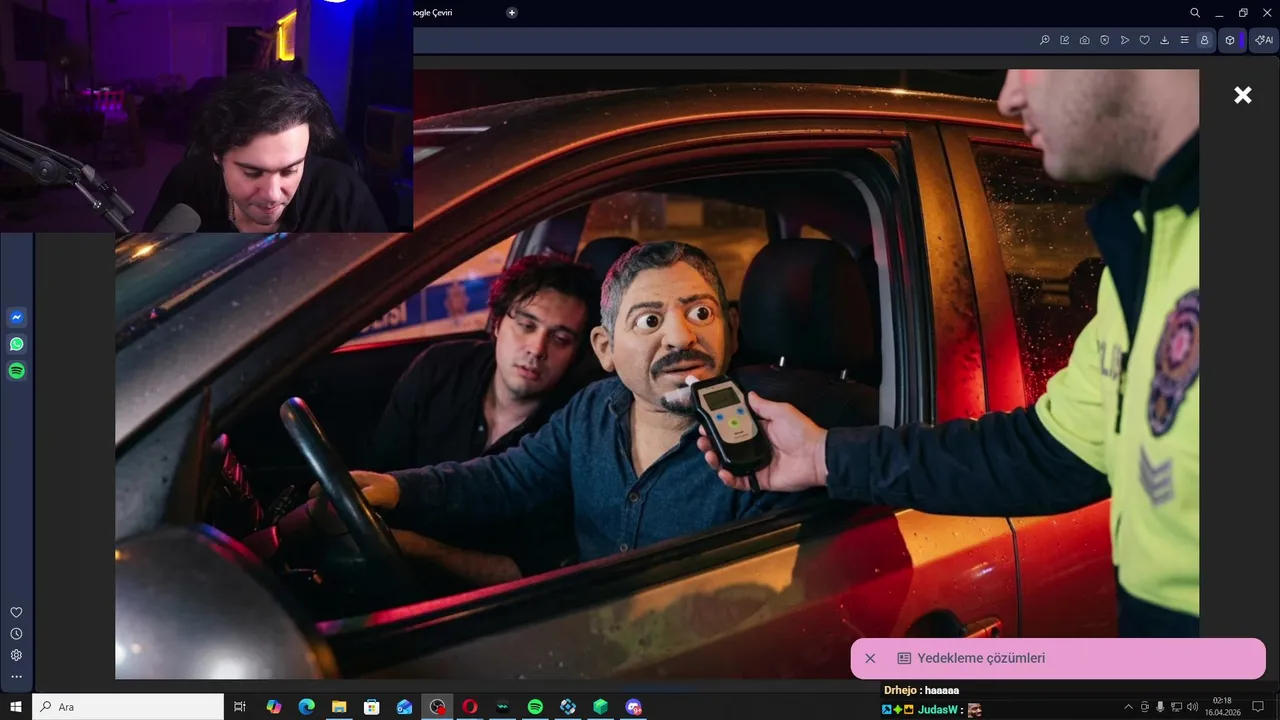The height and width of the screenshot is (720, 1280).
Task: Open the downloads arrow icon
Action: click(x=1165, y=40)
